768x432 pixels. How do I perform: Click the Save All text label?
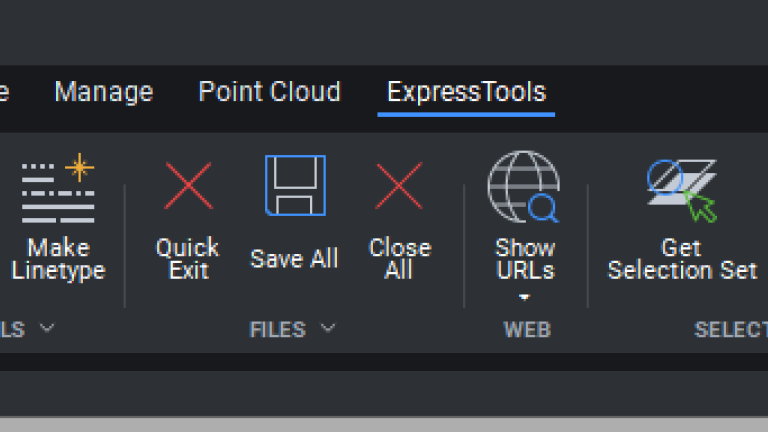coord(294,258)
